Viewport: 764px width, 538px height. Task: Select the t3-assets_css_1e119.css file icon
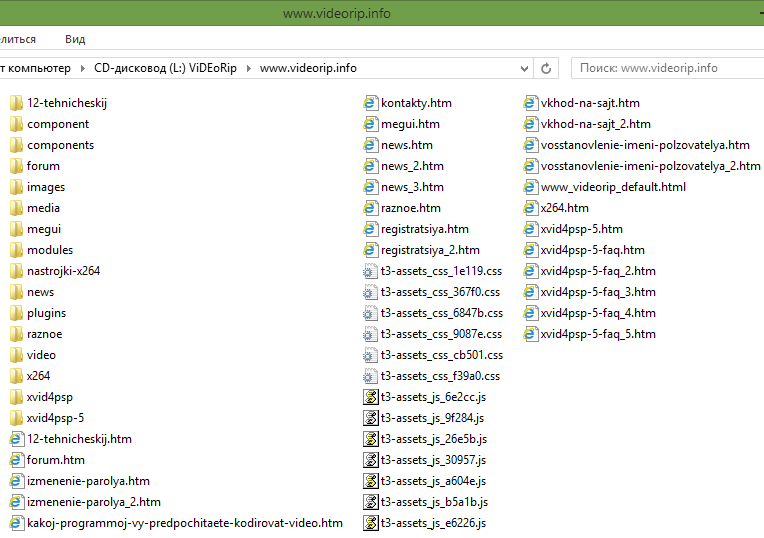coord(370,271)
